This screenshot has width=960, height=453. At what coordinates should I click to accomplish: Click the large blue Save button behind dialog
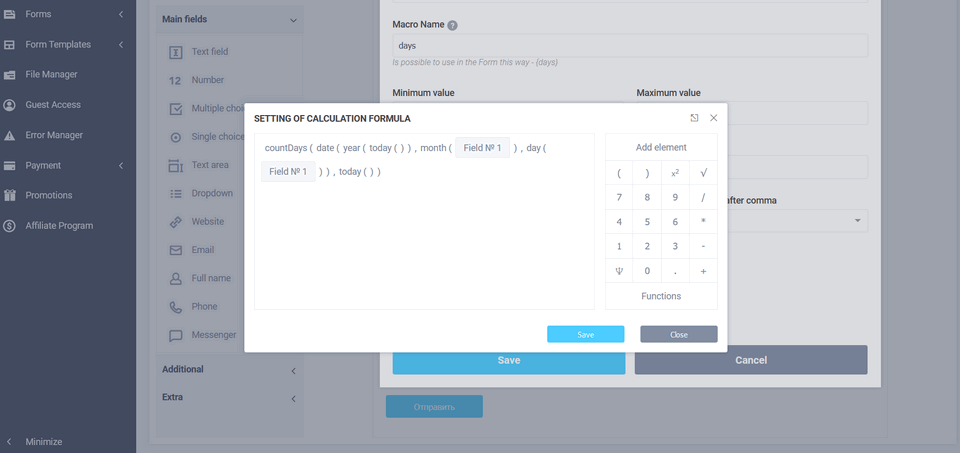(x=509, y=360)
